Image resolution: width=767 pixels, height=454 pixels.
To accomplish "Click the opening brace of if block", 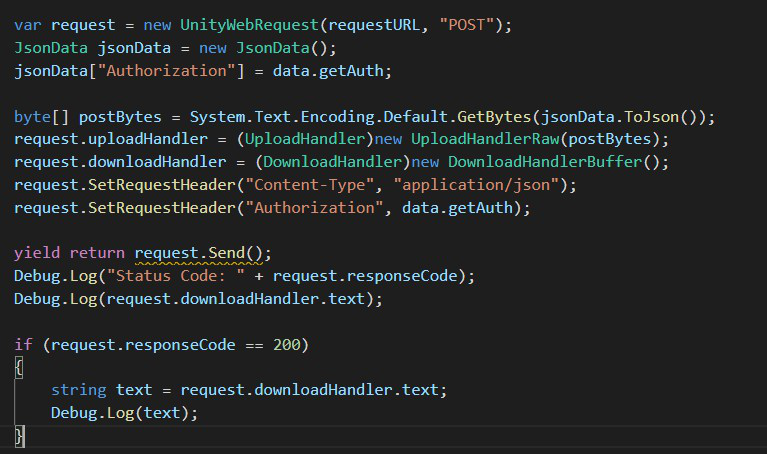I will pos(19,367).
